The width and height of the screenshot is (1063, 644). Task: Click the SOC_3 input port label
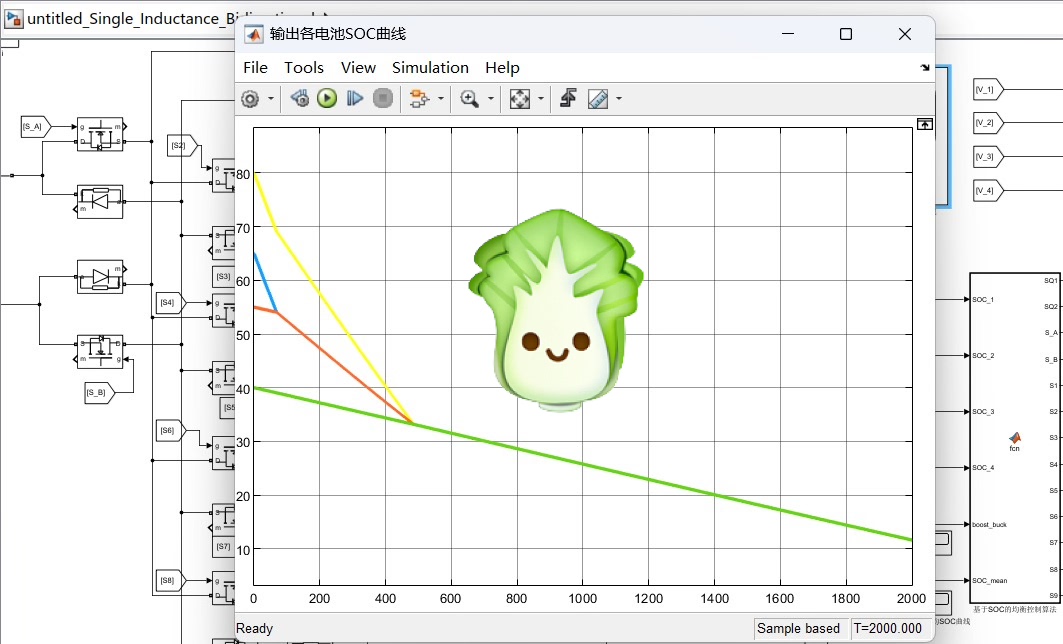point(983,412)
